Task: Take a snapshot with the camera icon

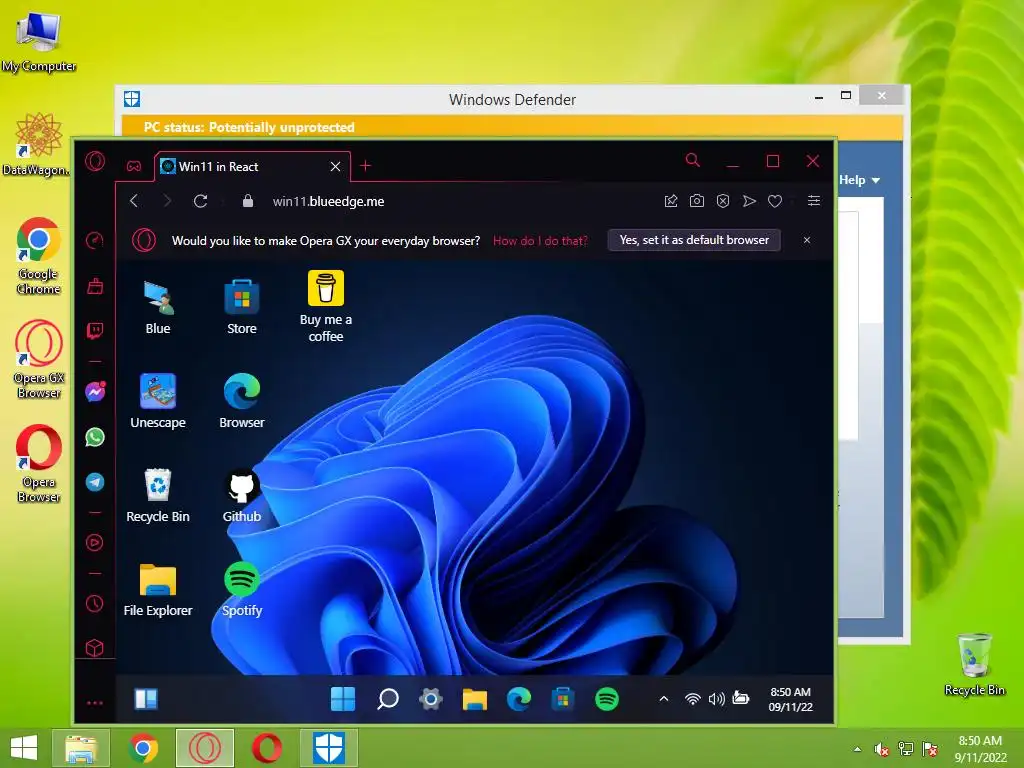Action: coord(697,201)
